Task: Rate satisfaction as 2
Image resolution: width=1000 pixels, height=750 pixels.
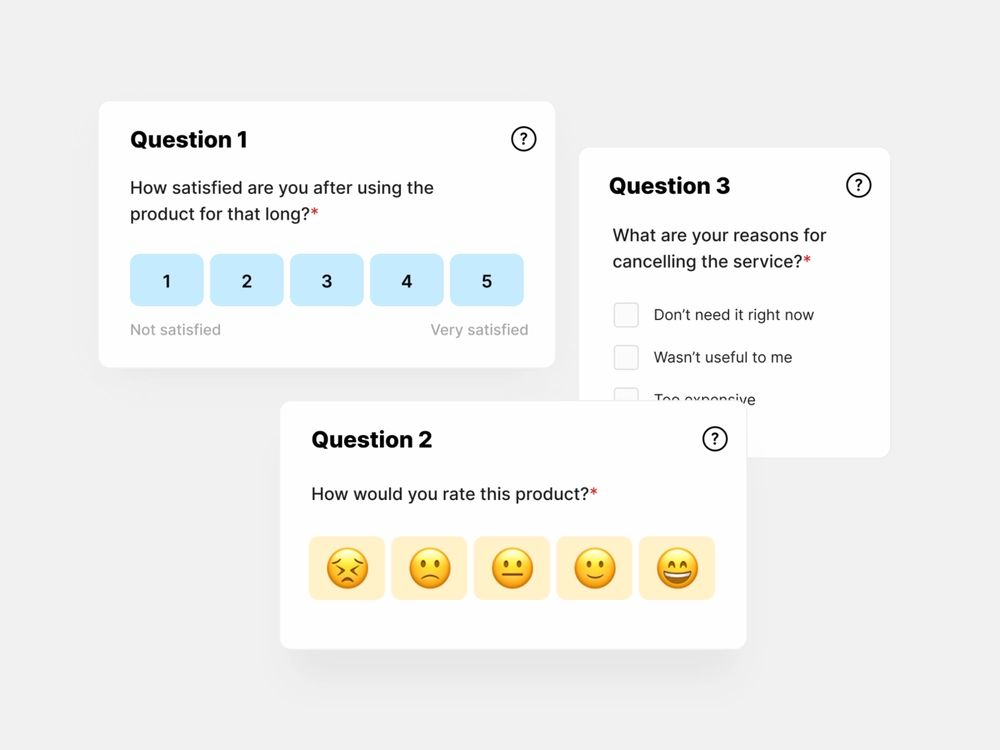Action: (247, 280)
